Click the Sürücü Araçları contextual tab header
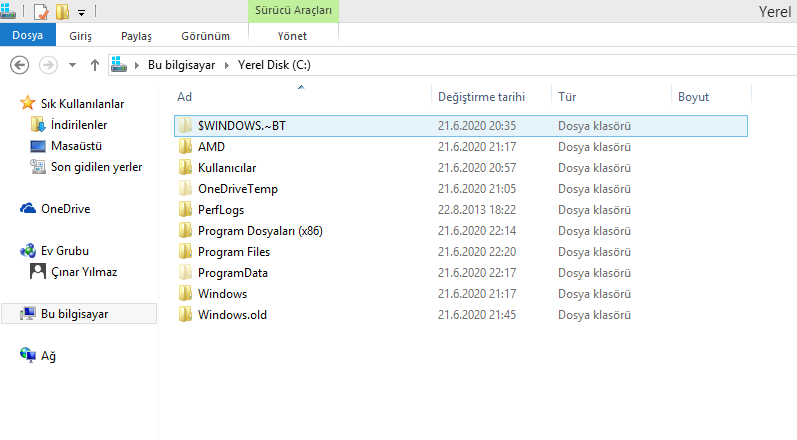The width and height of the screenshot is (797, 440). point(293,11)
